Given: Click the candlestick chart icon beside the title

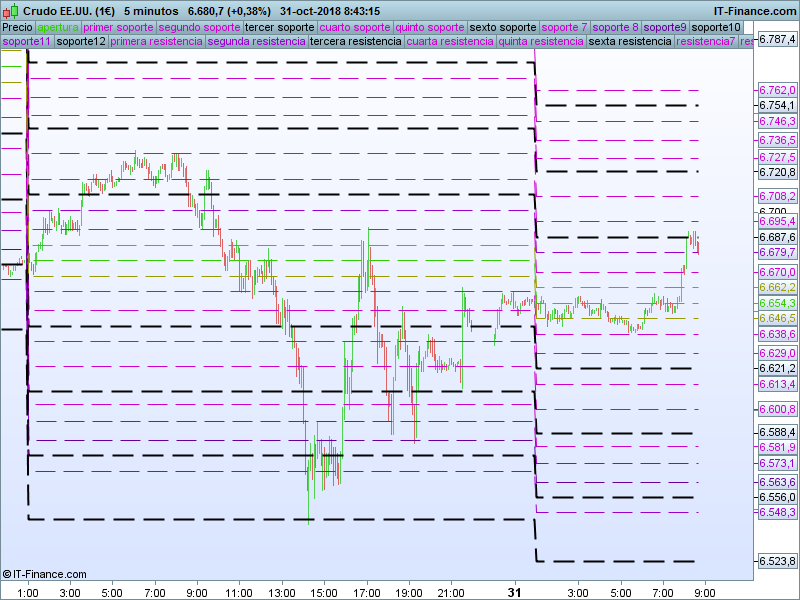Looking at the screenshot, I should (x=11, y=10).
